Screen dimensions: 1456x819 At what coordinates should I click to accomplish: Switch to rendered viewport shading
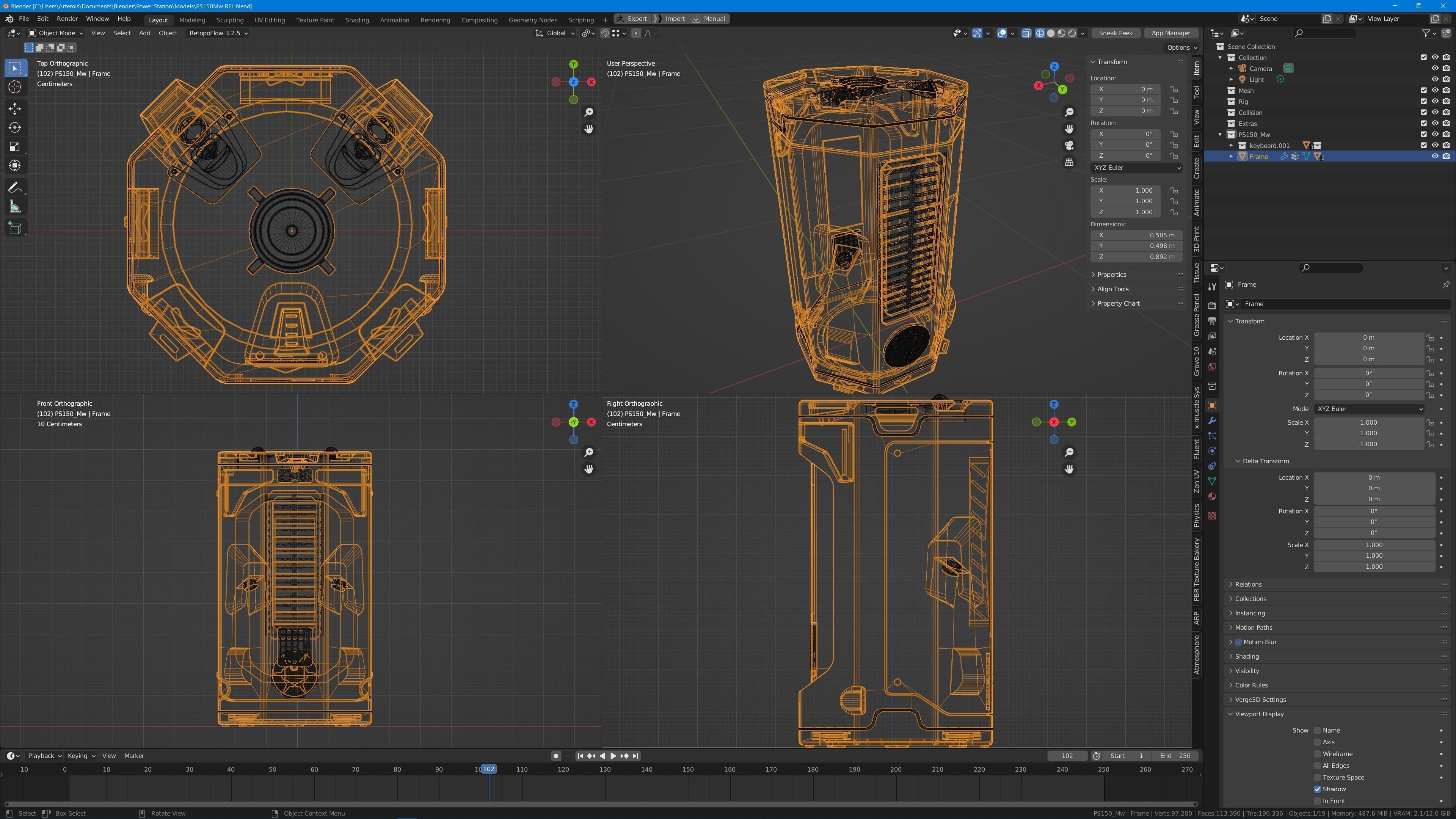point(1072,33)
